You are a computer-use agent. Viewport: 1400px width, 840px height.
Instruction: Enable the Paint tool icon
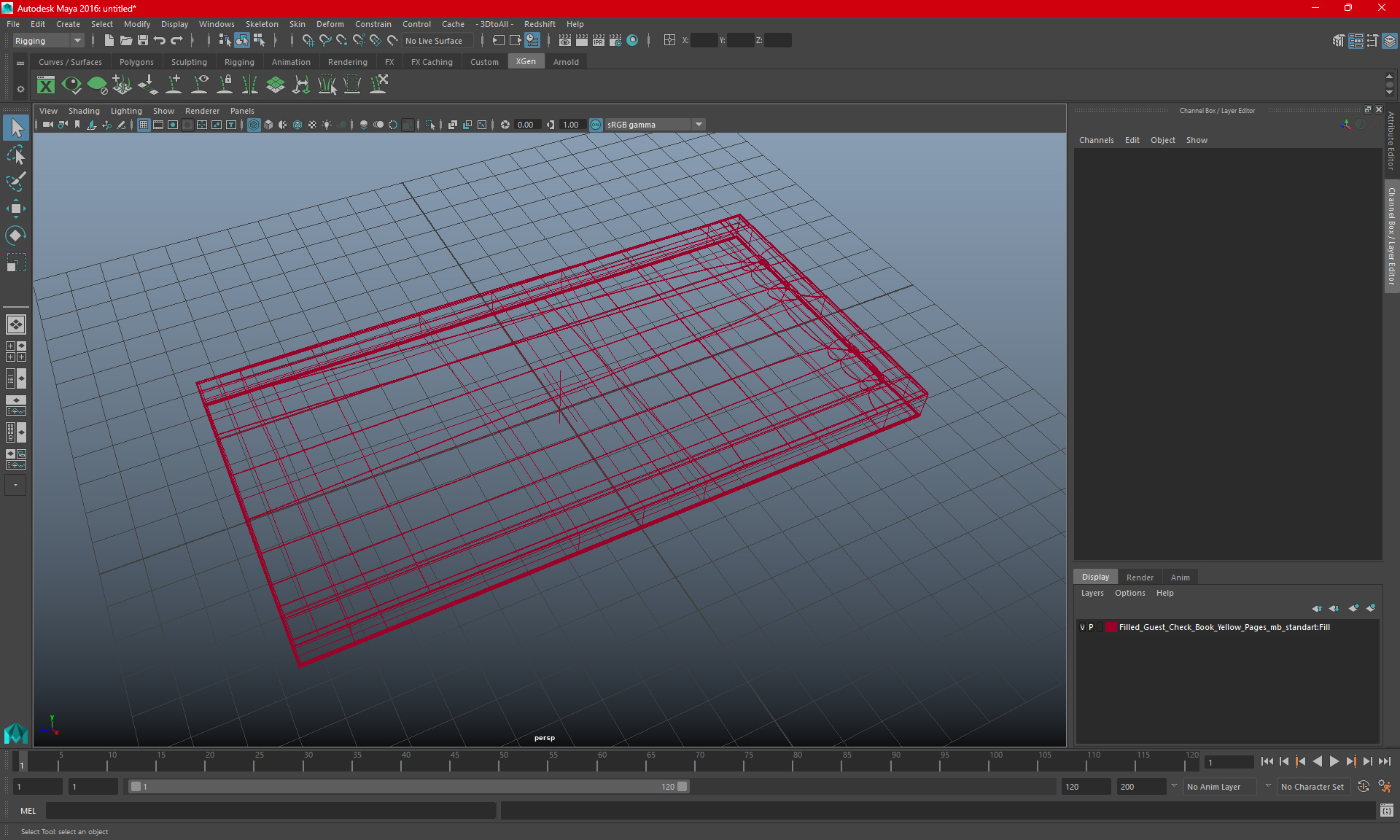tap(15, 180)
